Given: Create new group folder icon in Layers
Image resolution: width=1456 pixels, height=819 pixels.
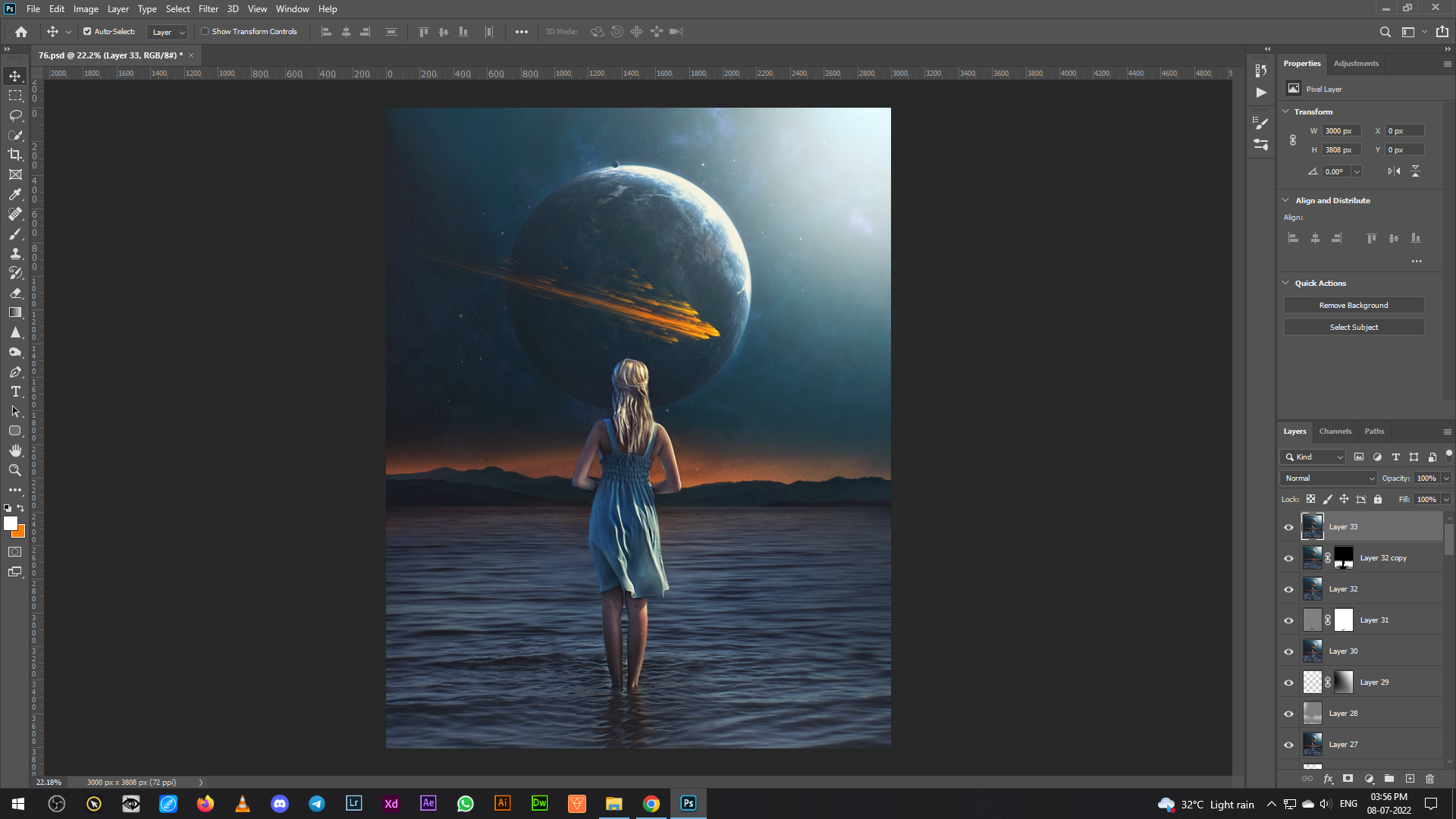Looking at the screenshot, I should (x=1389, y=779).
